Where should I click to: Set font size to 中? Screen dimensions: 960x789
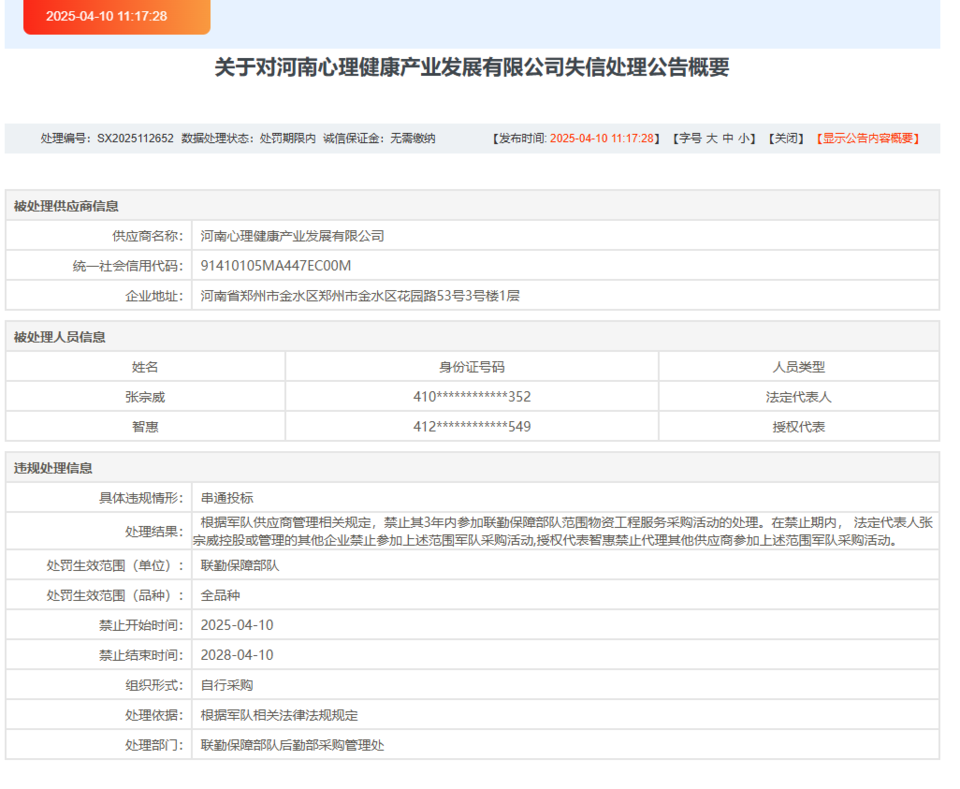tap(728, 139)
